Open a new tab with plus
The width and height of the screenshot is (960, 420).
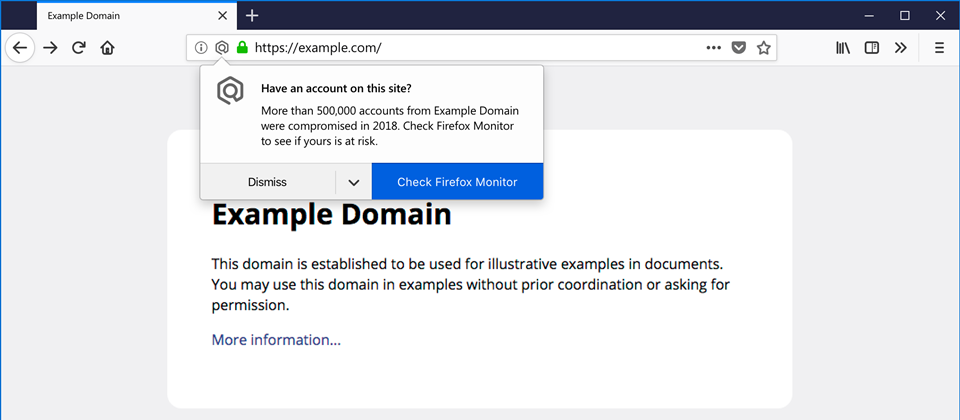click(252, 16)
